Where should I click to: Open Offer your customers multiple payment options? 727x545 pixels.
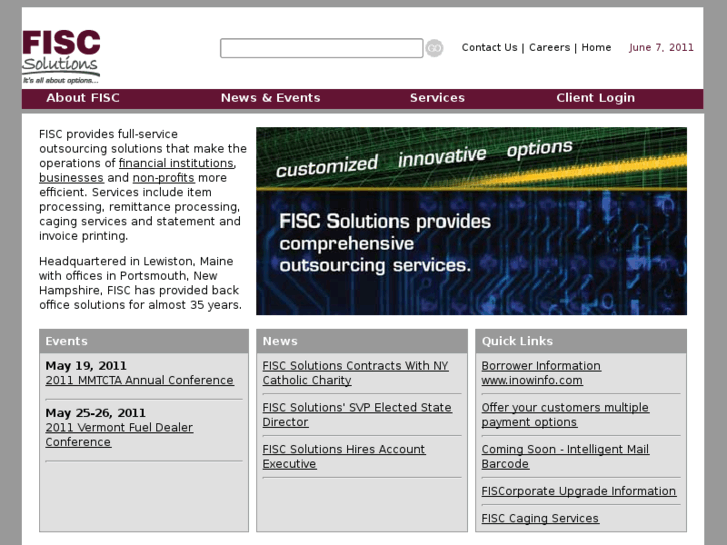coord(565,415)
